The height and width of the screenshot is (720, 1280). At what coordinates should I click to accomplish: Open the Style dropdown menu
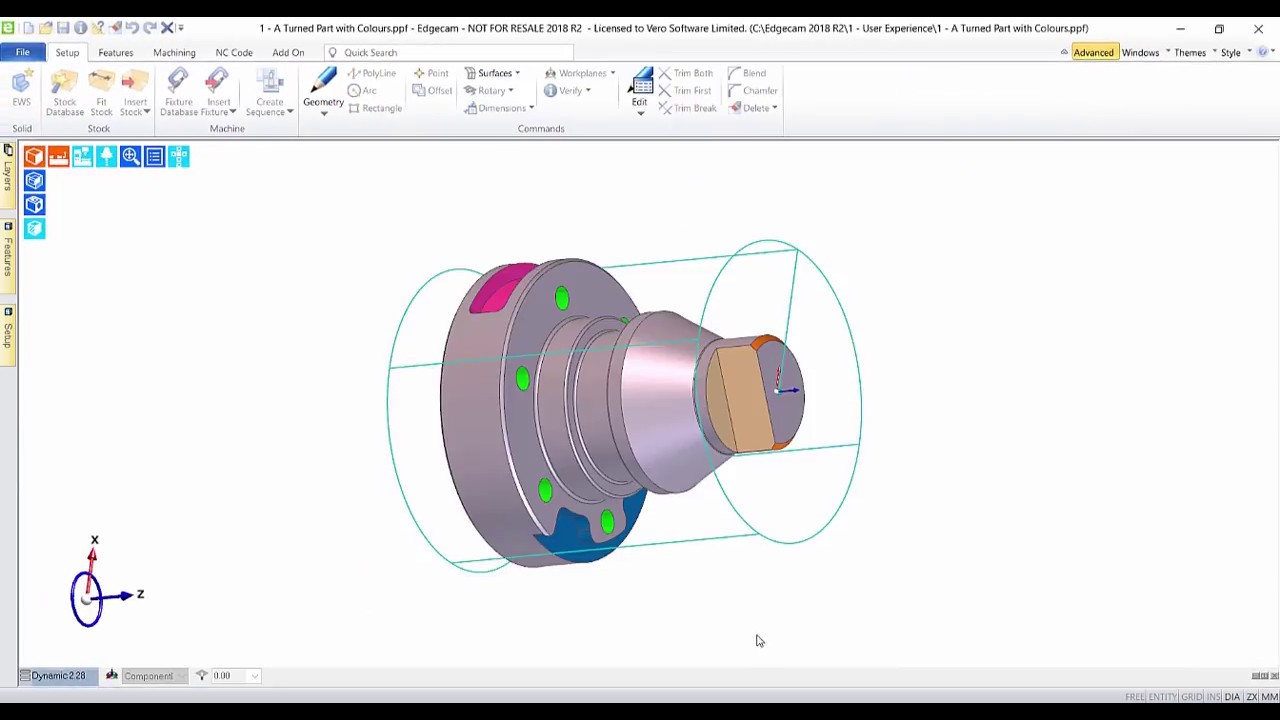point(1236,52)
